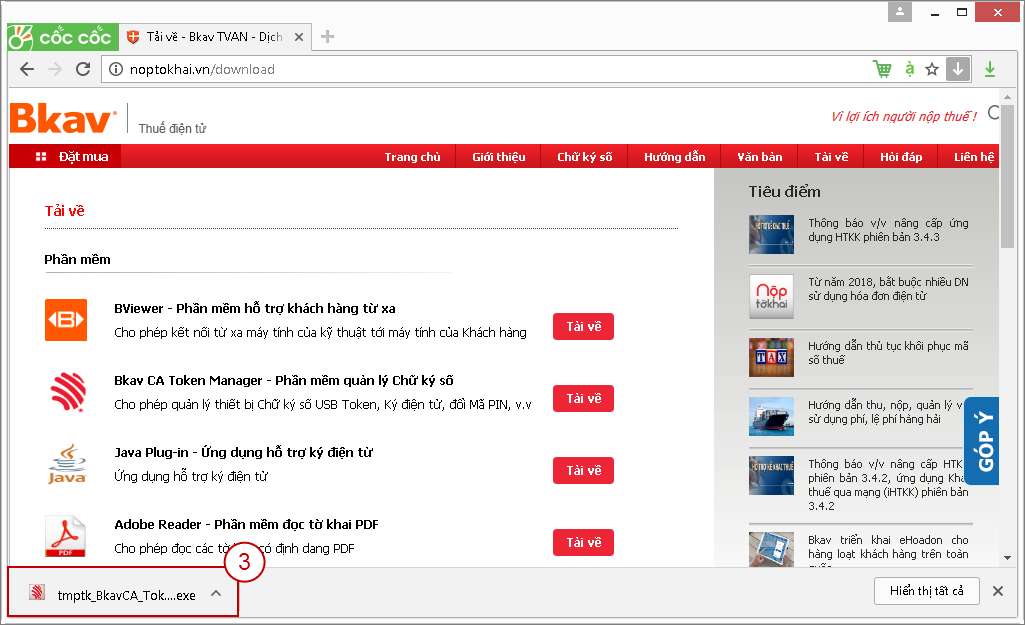Open the Hướng dẫn navigation menu

(674, 157)
